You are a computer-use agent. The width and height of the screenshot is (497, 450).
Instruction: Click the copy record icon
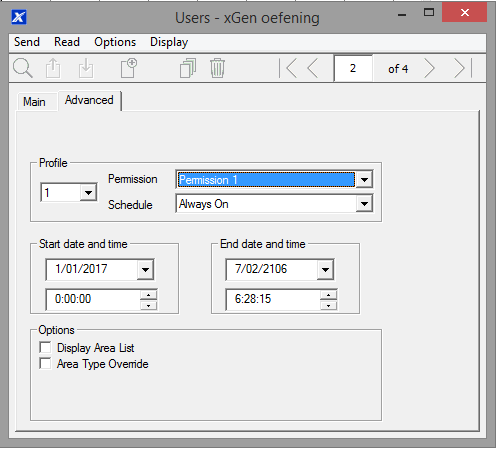tap(188, 68)
